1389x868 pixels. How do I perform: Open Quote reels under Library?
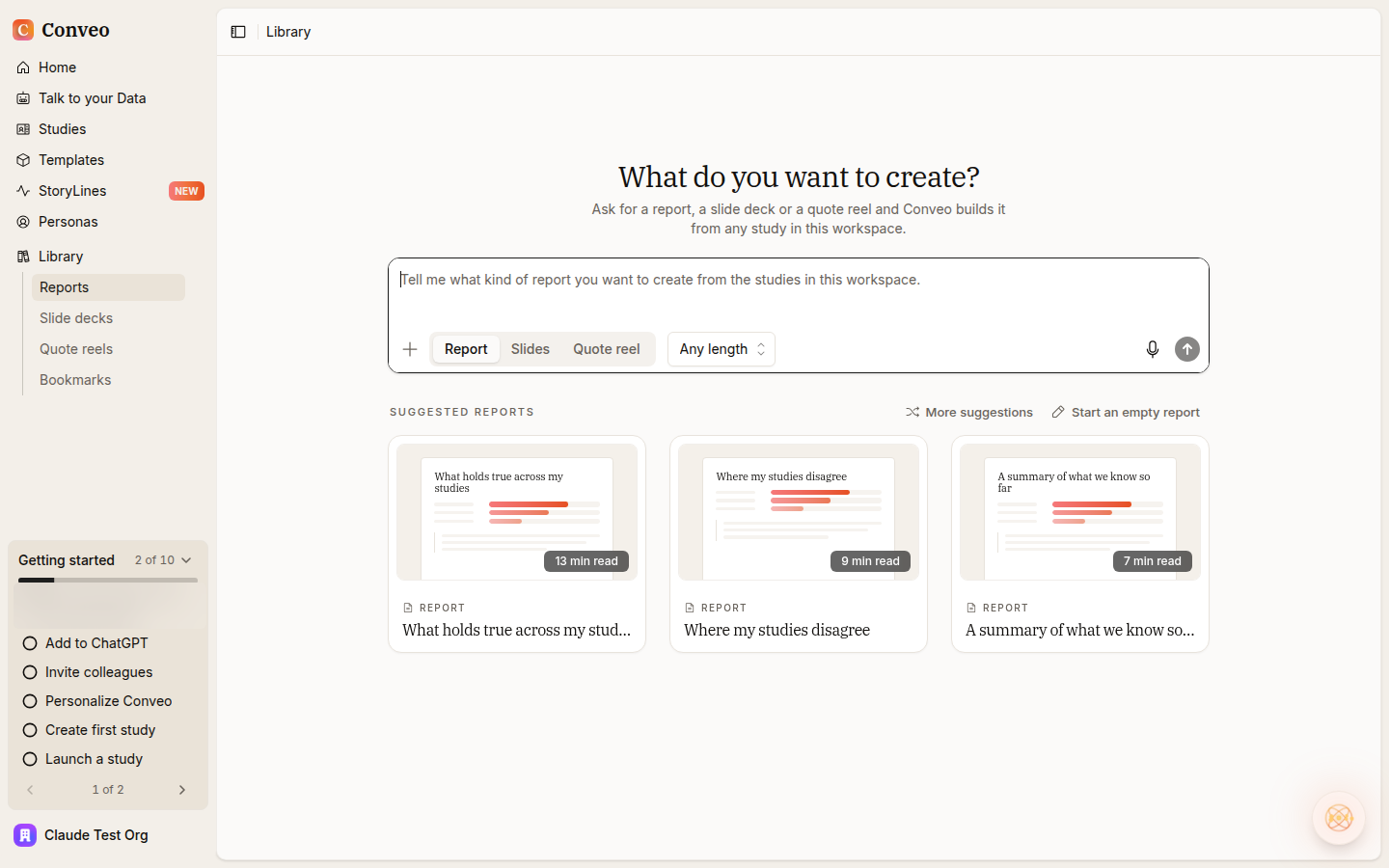(108, 349)
